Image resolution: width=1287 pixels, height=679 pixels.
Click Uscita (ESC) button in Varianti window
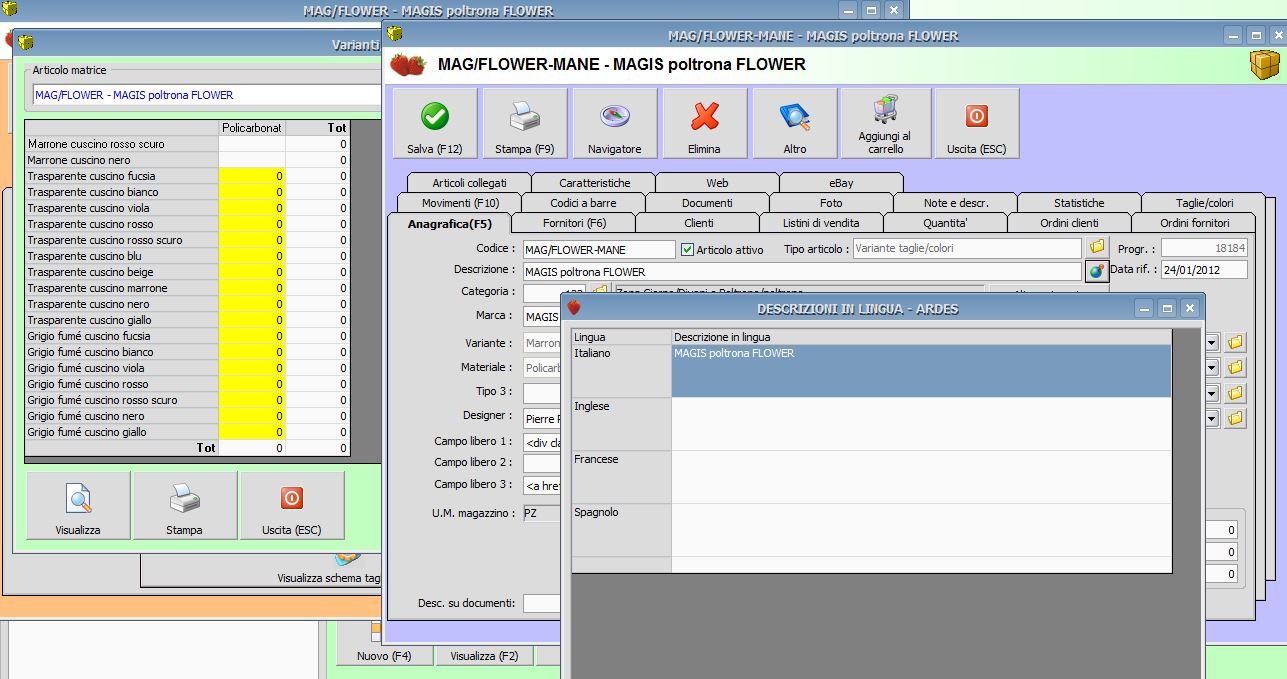292,506
